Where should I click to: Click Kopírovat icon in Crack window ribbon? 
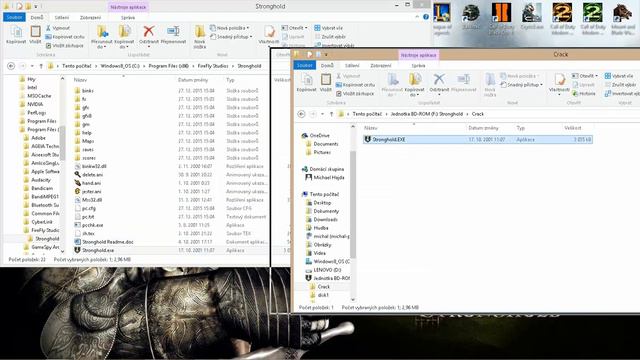point(307,82)
